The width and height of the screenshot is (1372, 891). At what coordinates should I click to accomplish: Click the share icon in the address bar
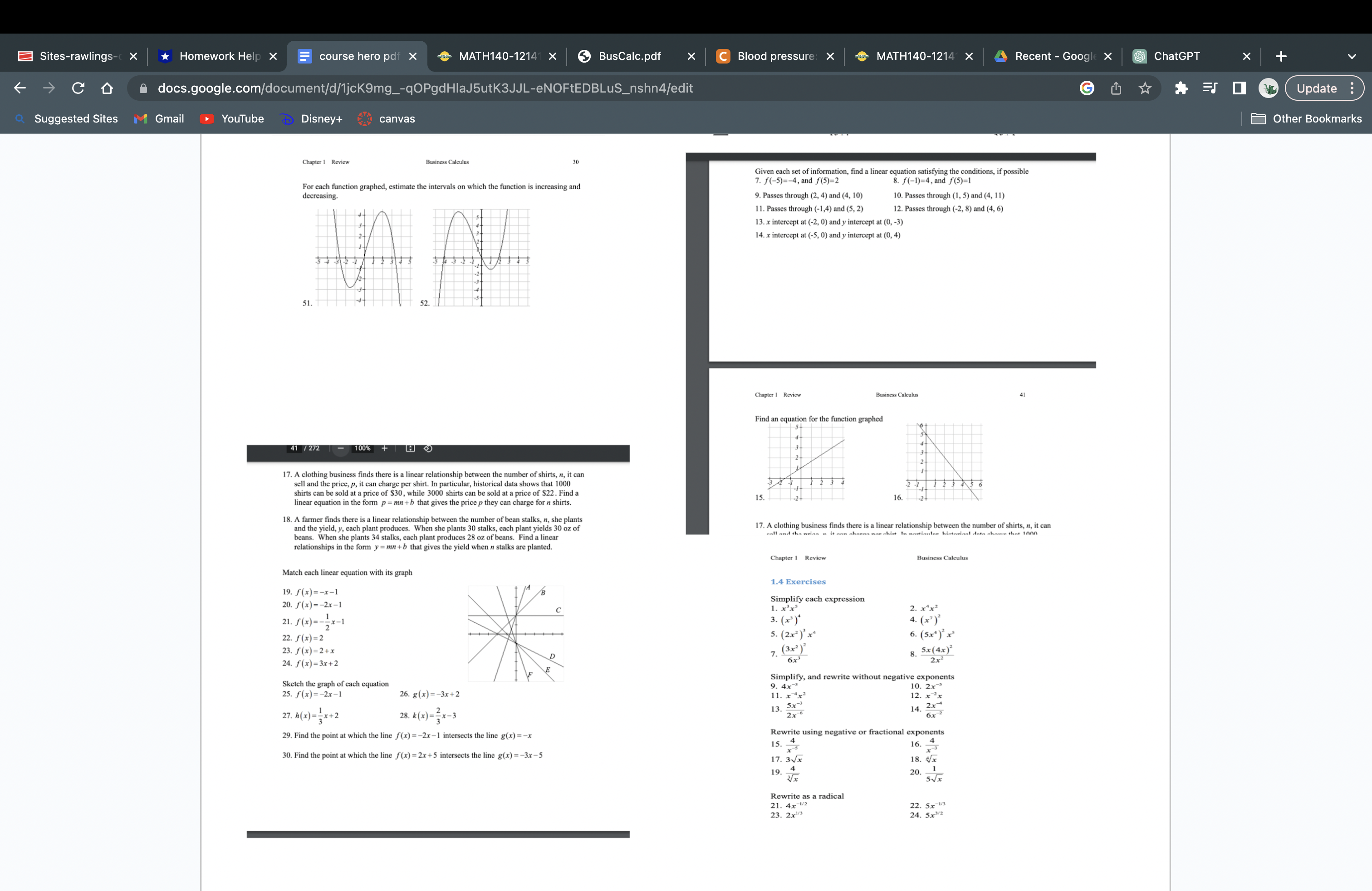[x=1116, y=88]
